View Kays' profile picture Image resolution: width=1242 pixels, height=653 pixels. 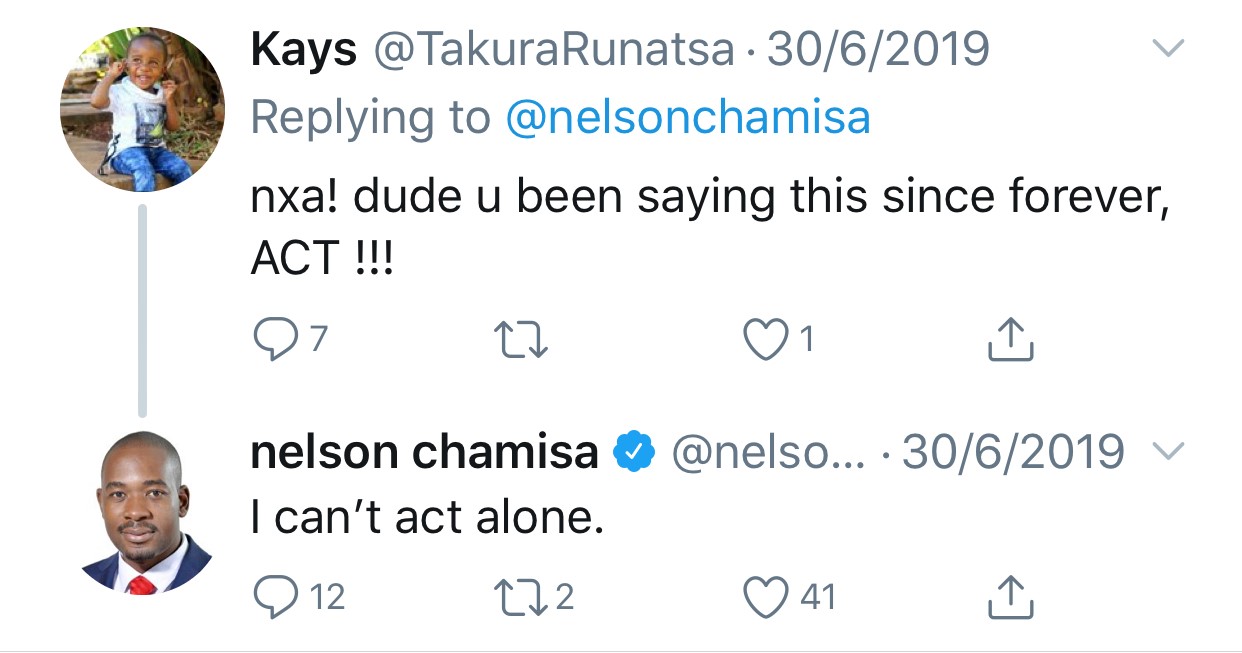point(143,110)
